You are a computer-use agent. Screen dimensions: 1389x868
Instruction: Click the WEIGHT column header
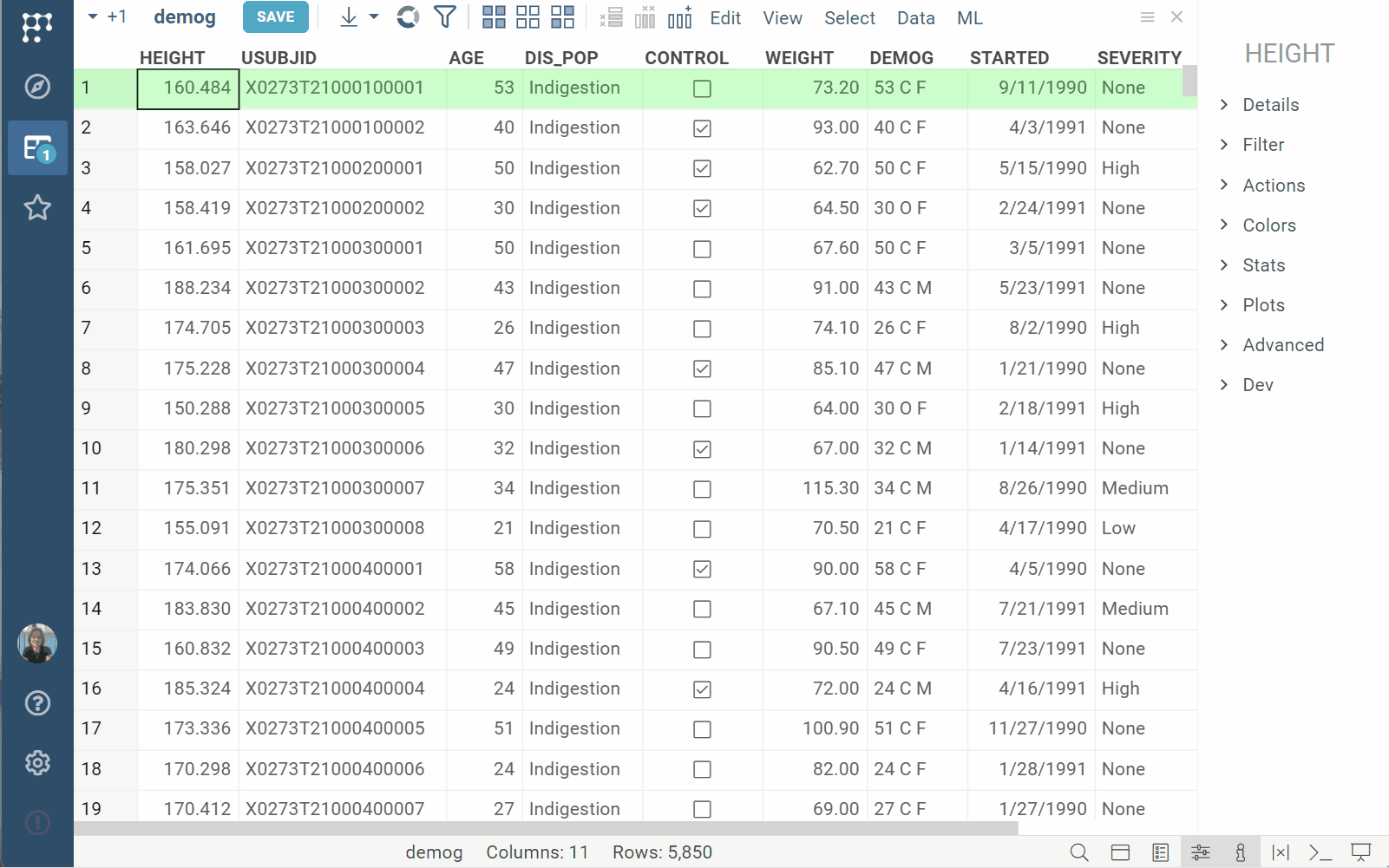click(799, 58)
